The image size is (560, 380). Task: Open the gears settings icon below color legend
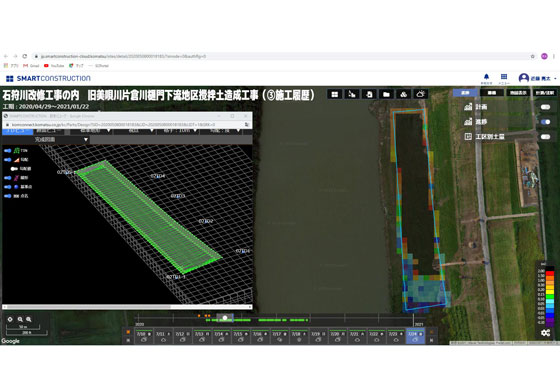545,332
